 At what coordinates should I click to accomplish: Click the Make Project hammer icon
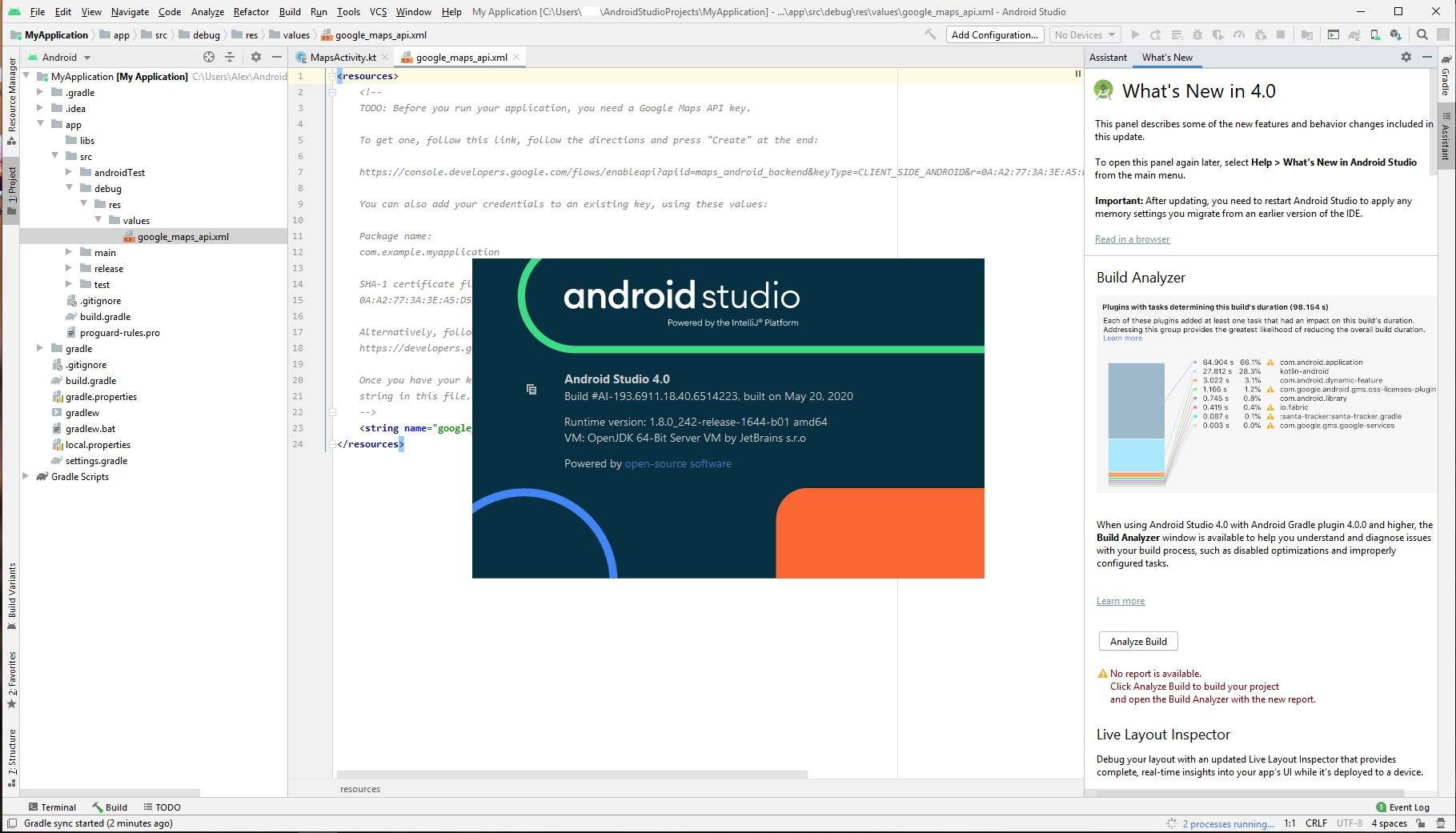coord(930,34)
